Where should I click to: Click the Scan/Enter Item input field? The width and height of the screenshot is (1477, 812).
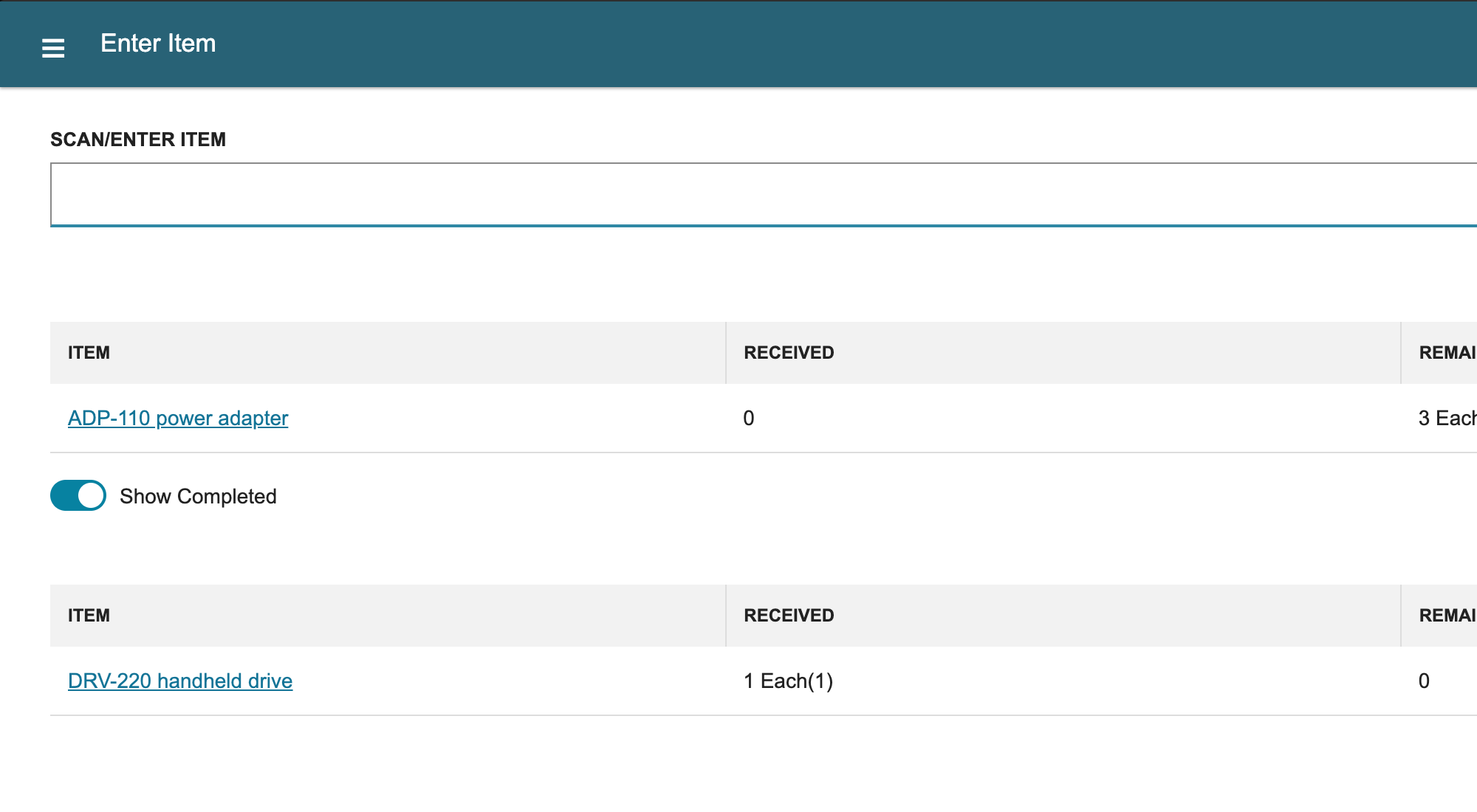coord(764,195)
